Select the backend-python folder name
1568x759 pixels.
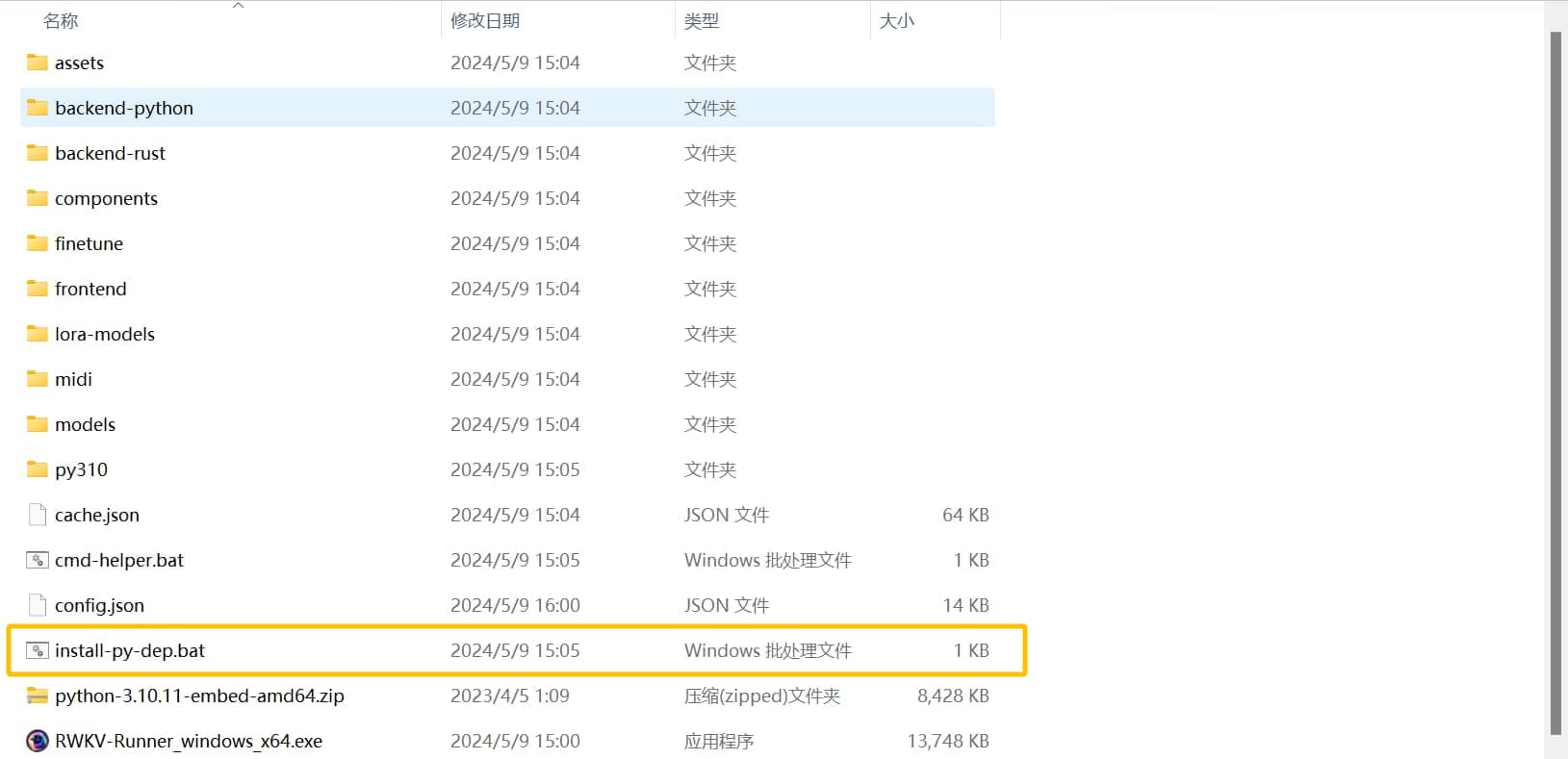pos(124,108)
